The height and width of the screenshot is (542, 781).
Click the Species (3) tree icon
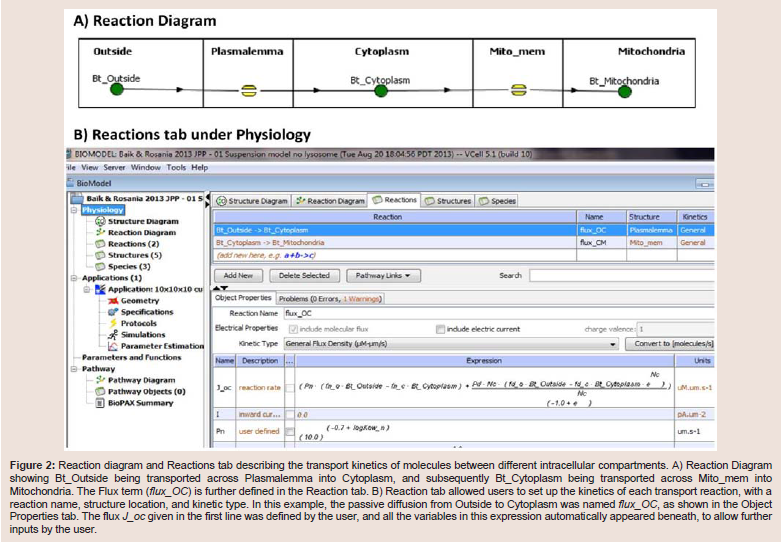coord(100,267)
